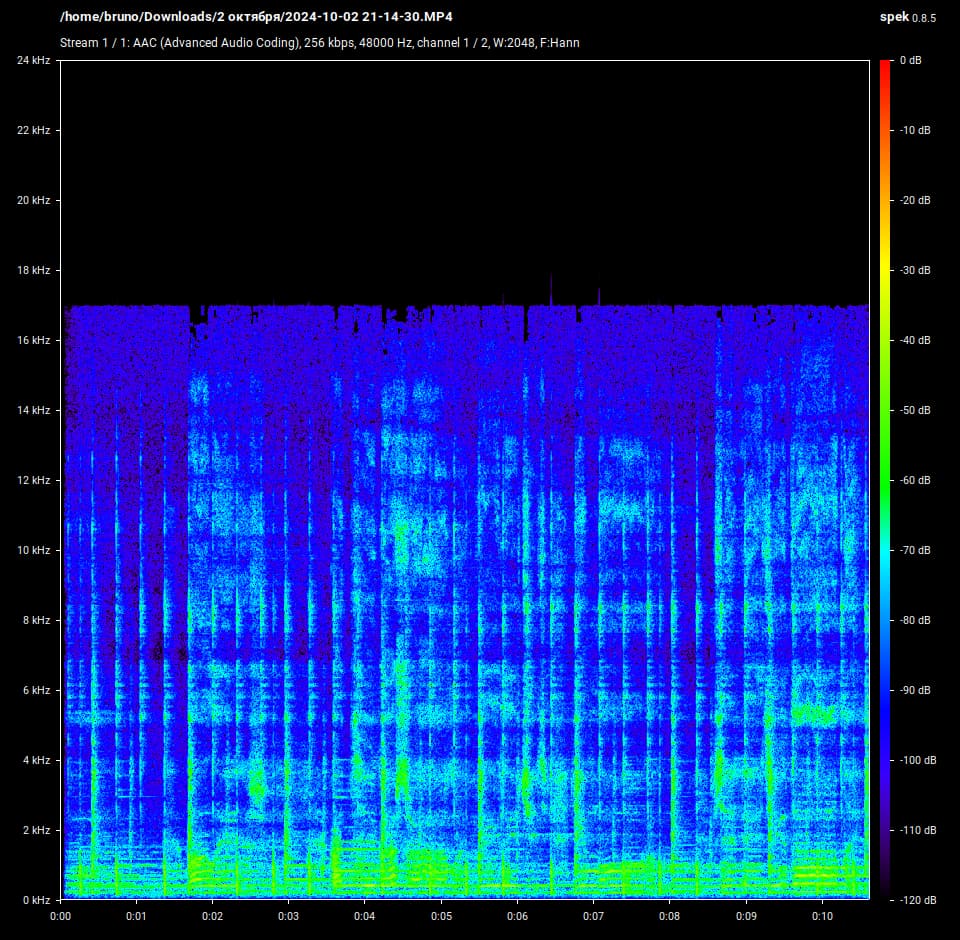
Task: Click the stream info line showing AAC codec
Action: click(x=319, y=43)
